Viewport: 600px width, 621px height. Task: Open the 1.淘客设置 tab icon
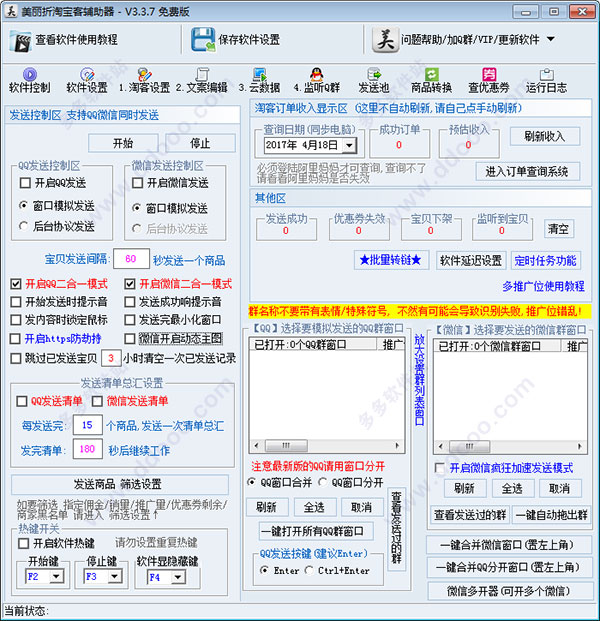click(x=144, y=74)
